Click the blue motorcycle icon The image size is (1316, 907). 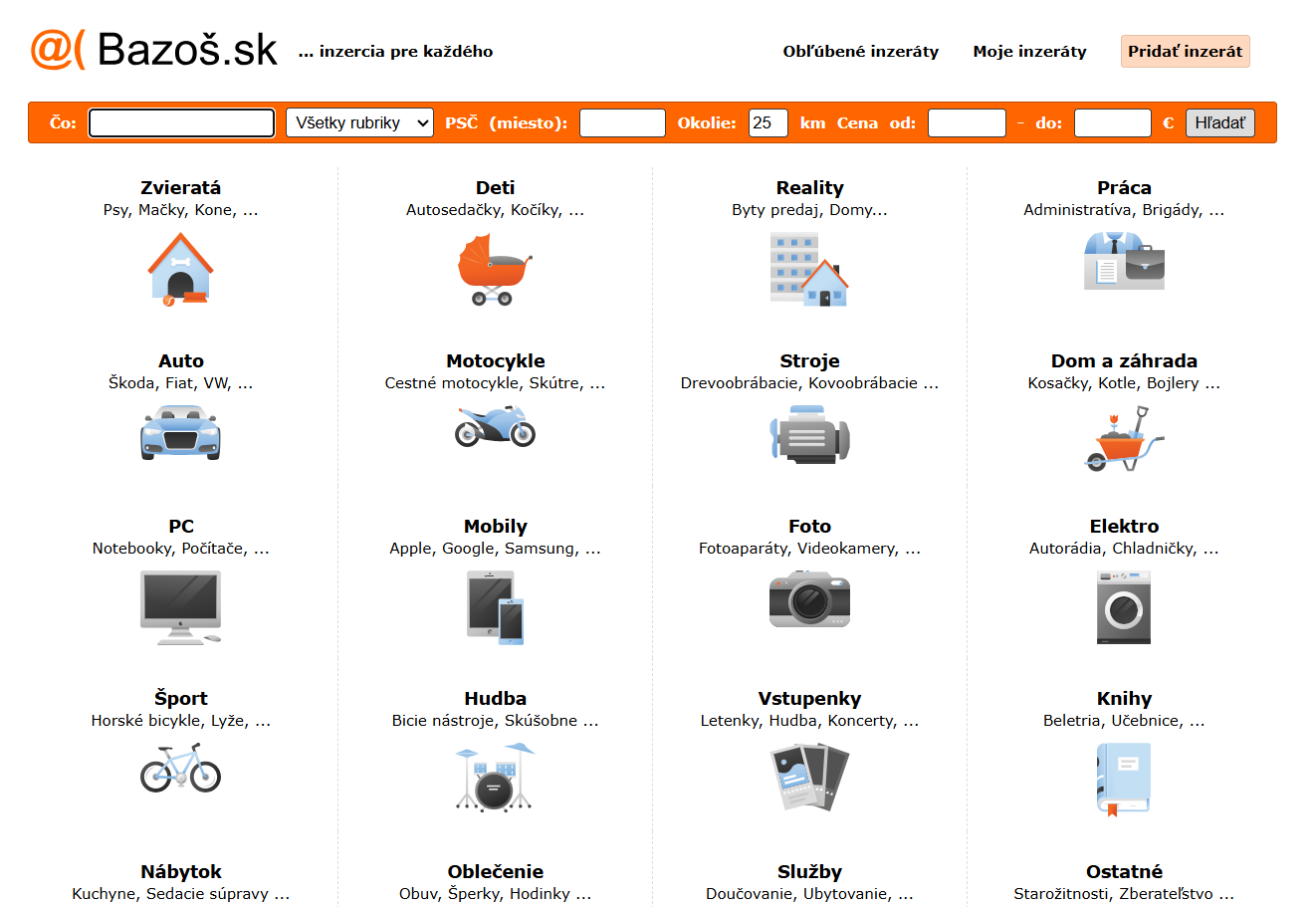pos(495,427)
